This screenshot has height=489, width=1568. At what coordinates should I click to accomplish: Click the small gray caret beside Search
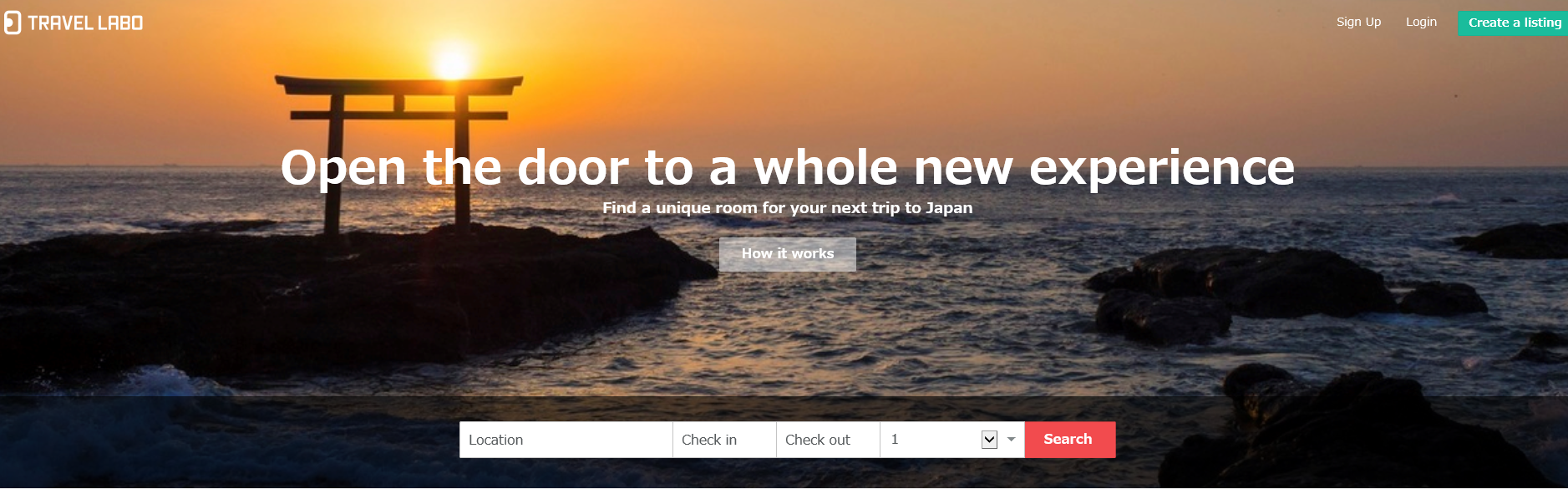tap(1011, 440)
